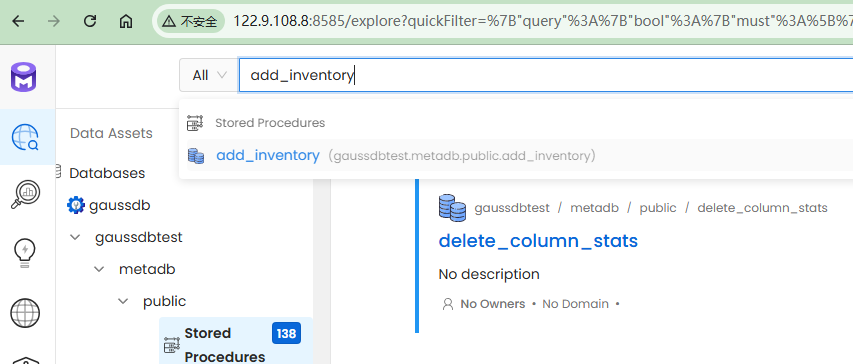Select the address bar URL
Screen dimensions: 853x364
(x=542, y=21)
